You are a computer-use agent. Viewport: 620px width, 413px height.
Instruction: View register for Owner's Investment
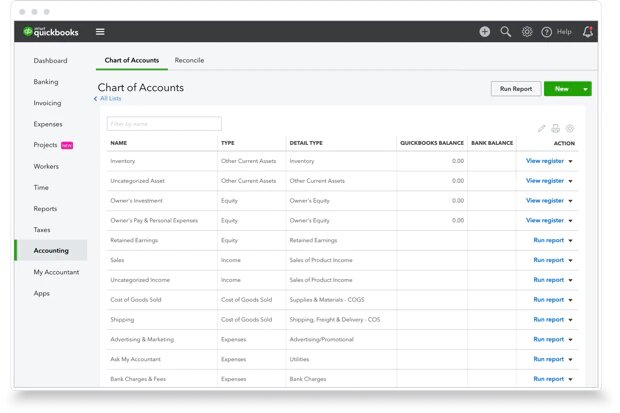[544, 201]
